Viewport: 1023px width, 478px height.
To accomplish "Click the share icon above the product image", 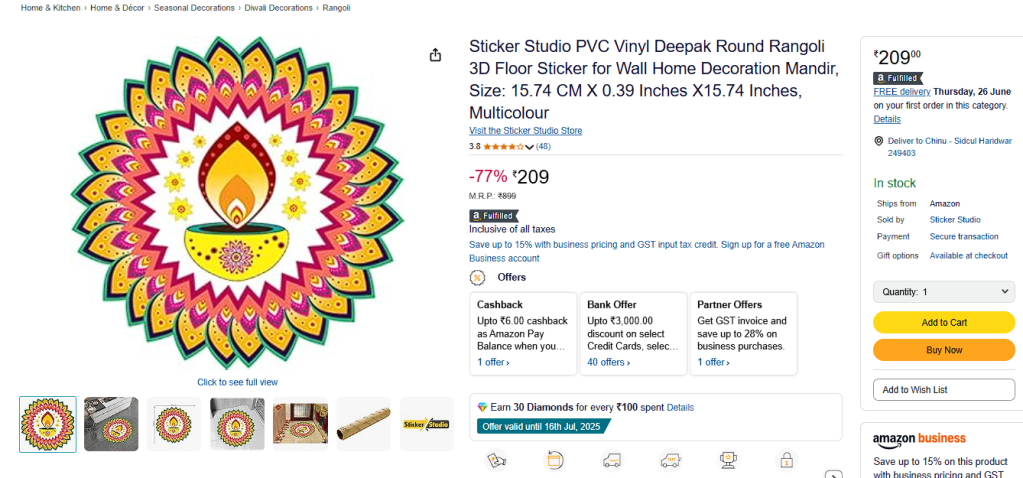I will pos(435,55).
